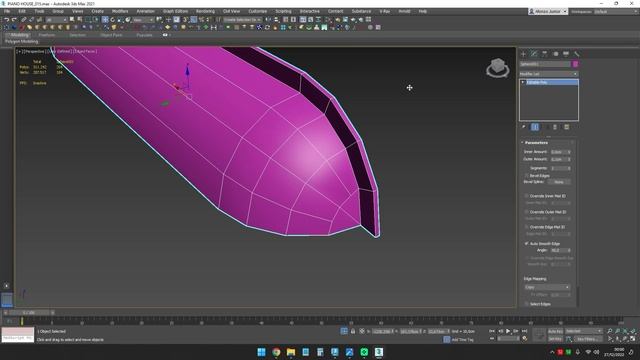Select the Select and Move tool

click(105, 20)
